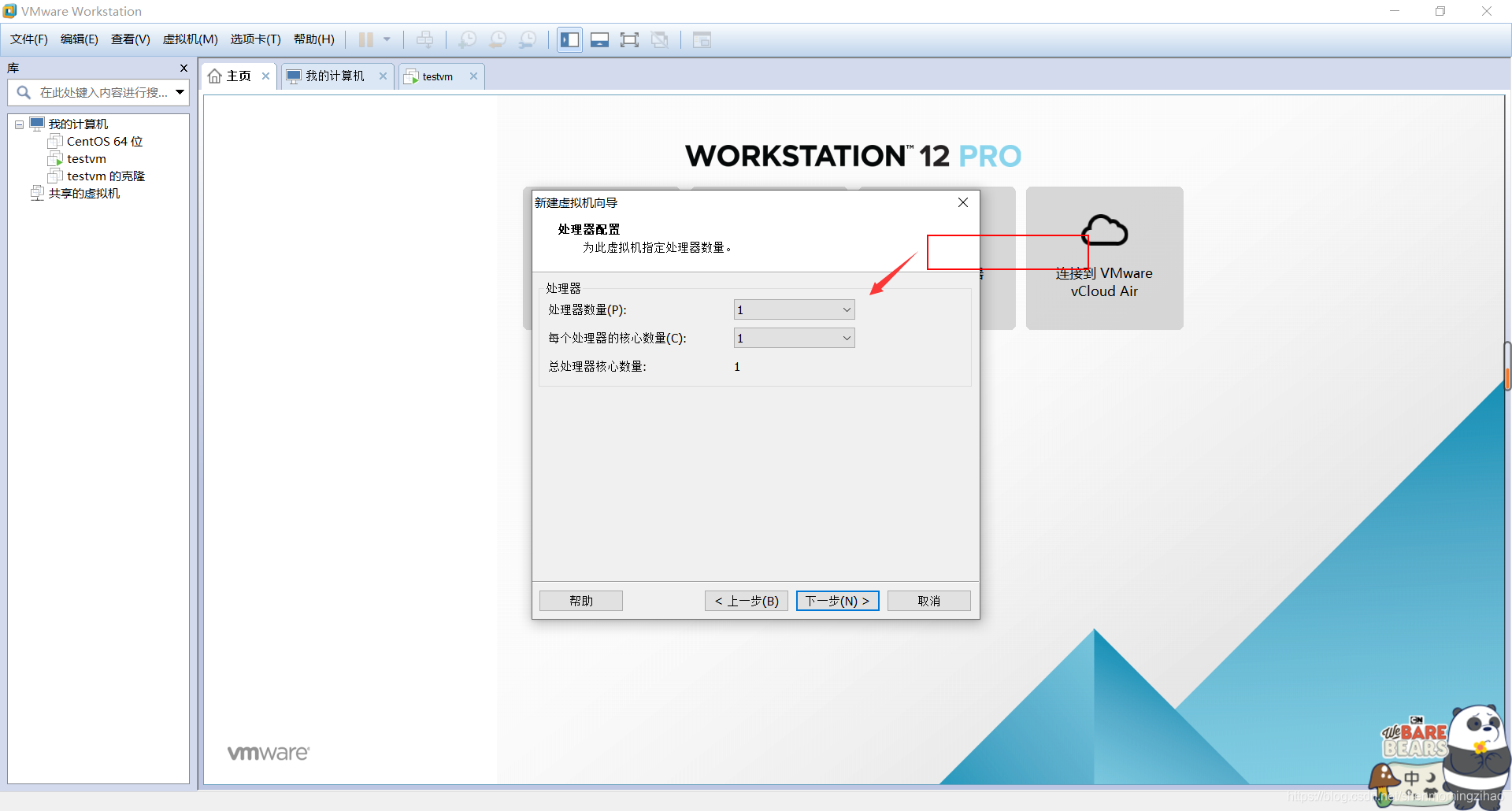Select 共享的虚拟机 in the library tree
This screenshot has height=811, width=1512.
point(83,194)
